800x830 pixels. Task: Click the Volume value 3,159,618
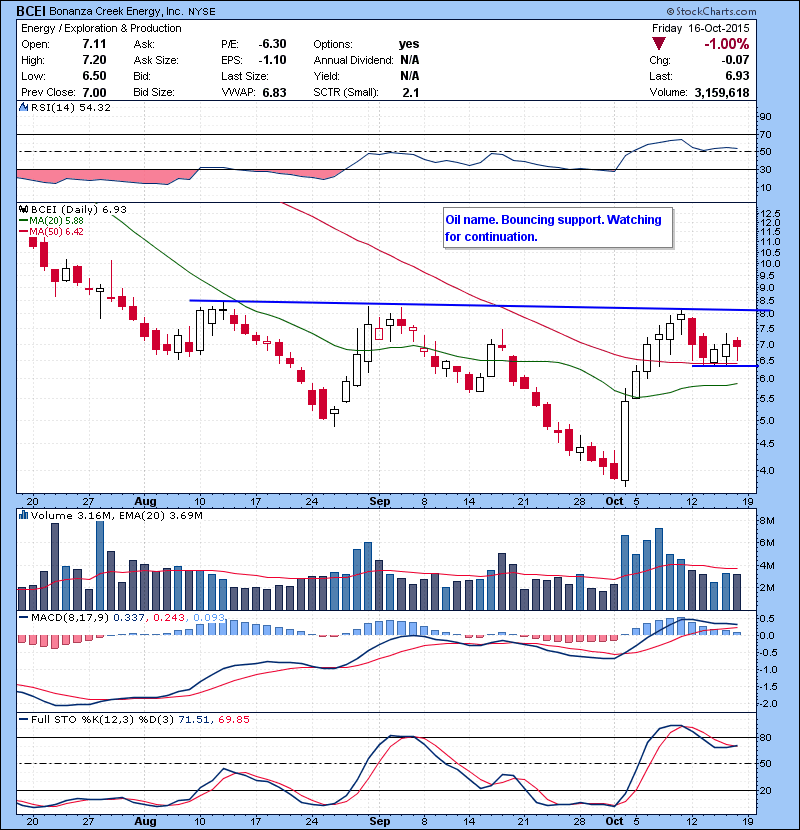722,93
